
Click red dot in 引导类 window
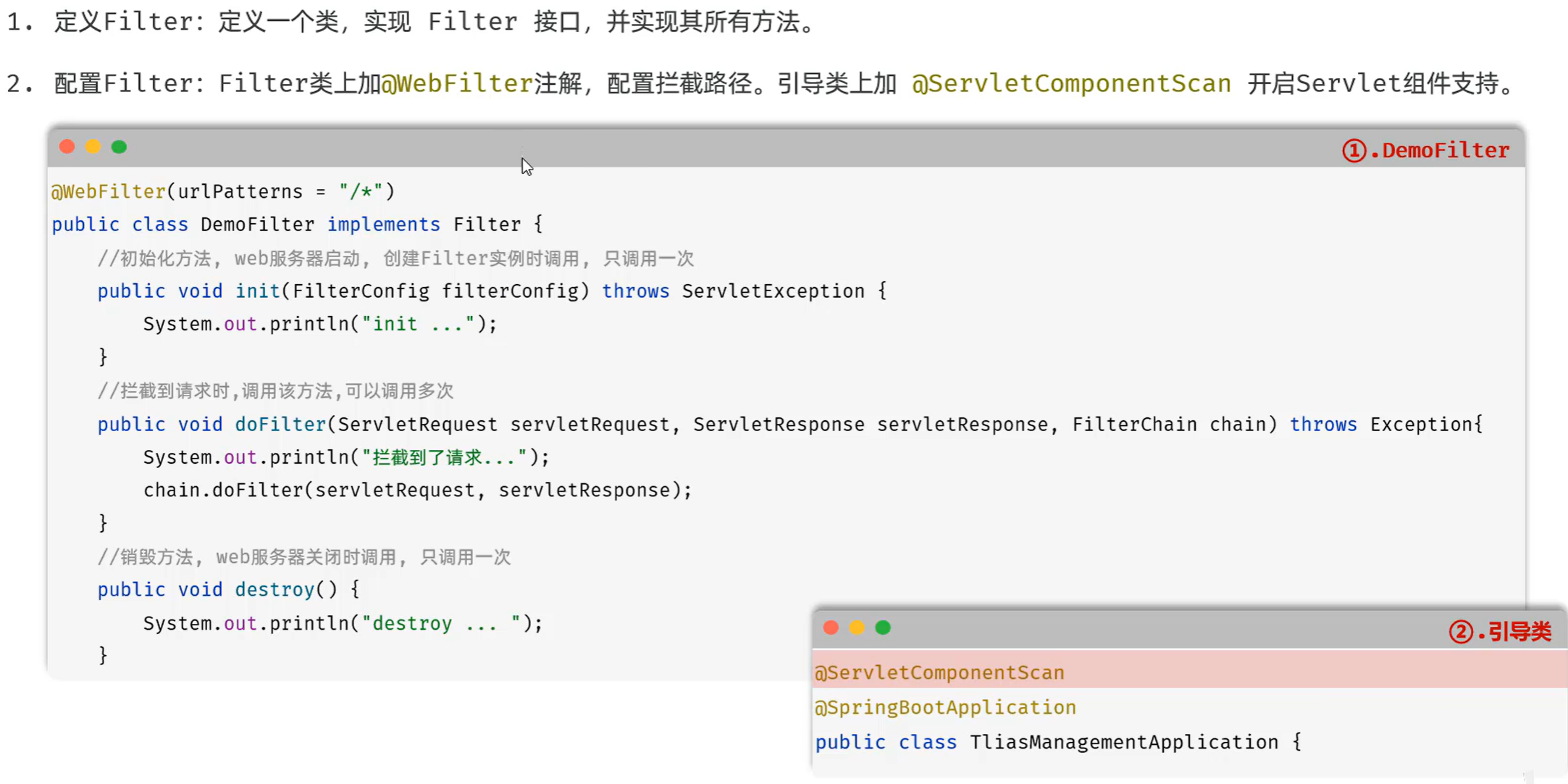pos(831,627)
